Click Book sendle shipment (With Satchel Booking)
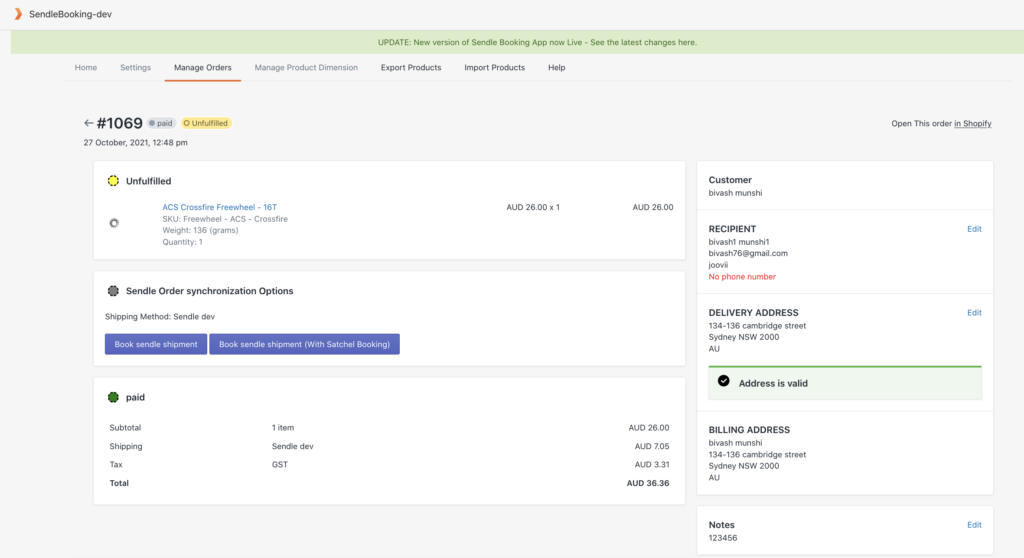This screenshot has height=558, width=1024. tap(304, 344)
